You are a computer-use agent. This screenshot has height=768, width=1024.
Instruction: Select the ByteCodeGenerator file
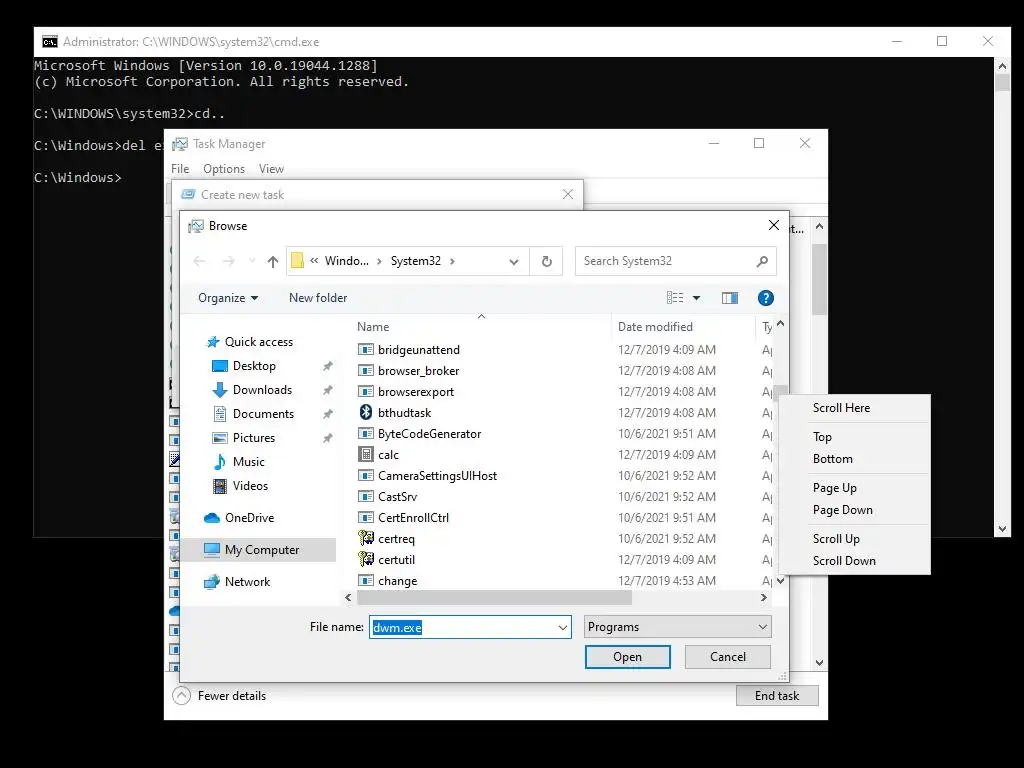tap(429, 434)
